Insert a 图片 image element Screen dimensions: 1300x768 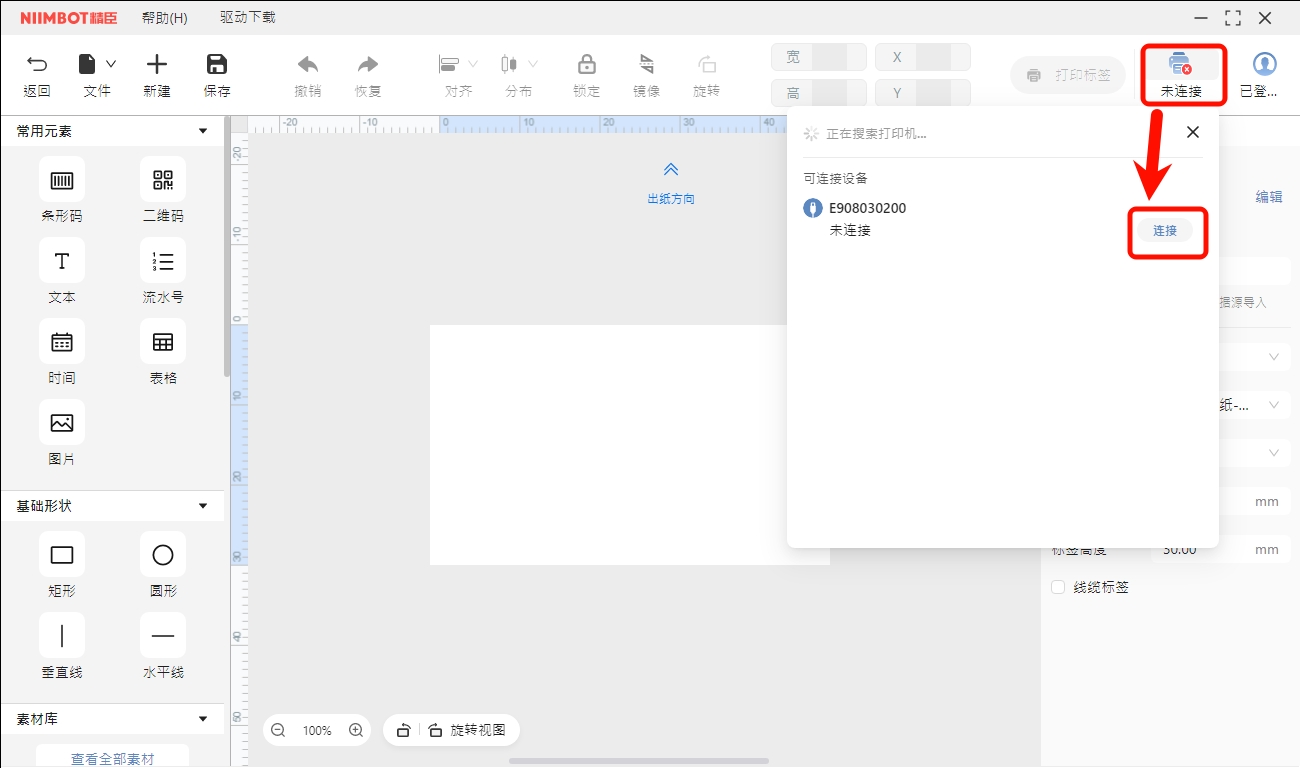pos(62,423)
